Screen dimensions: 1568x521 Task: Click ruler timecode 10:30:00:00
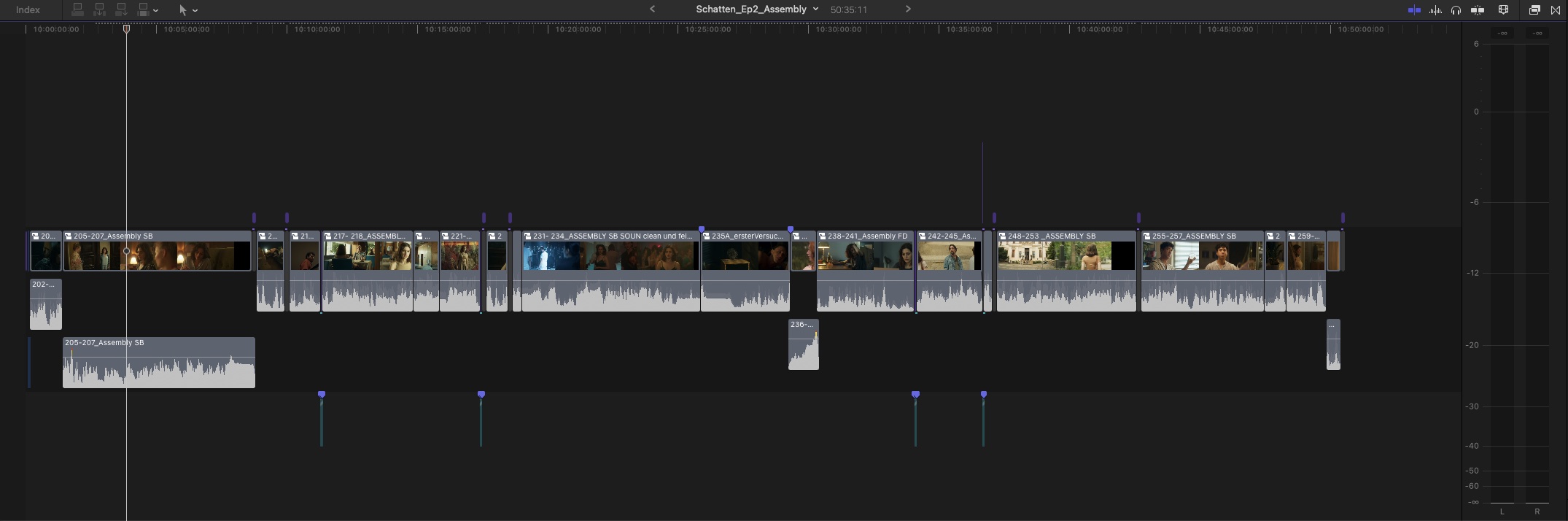tap(839, 30)
